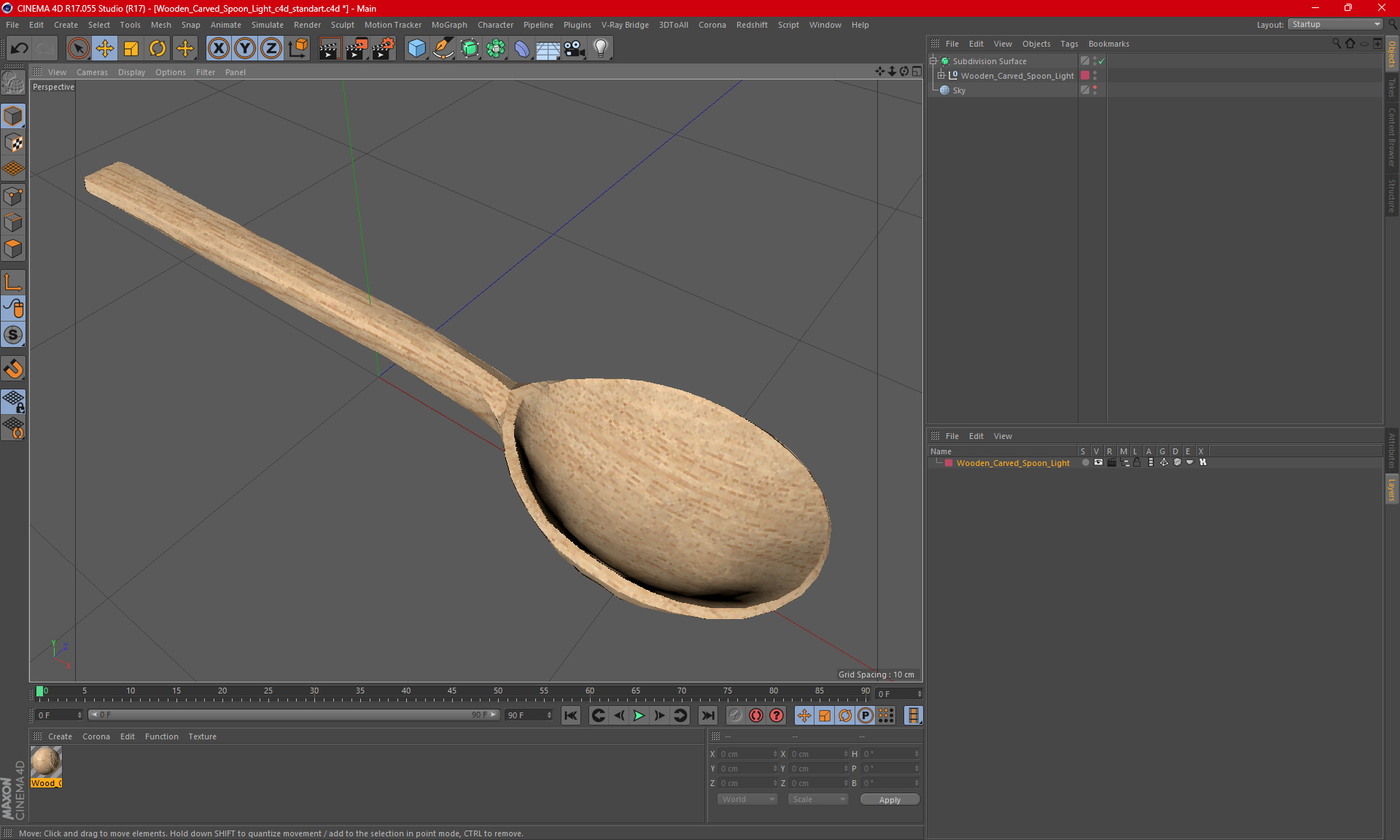Viewport: 1400px width, 840px height.
Task: Play the animation forward
Action: point(639,715)
